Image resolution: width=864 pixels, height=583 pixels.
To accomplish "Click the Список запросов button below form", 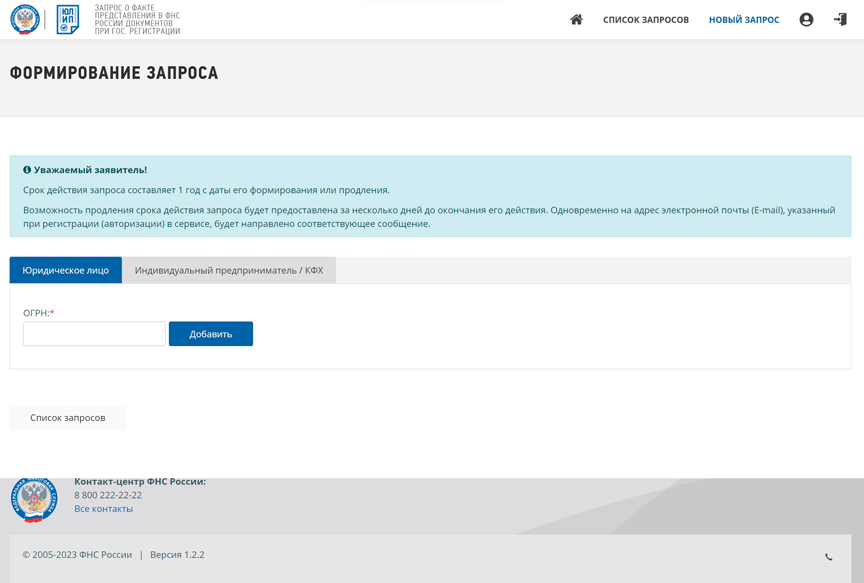I will tap(68, 417).
